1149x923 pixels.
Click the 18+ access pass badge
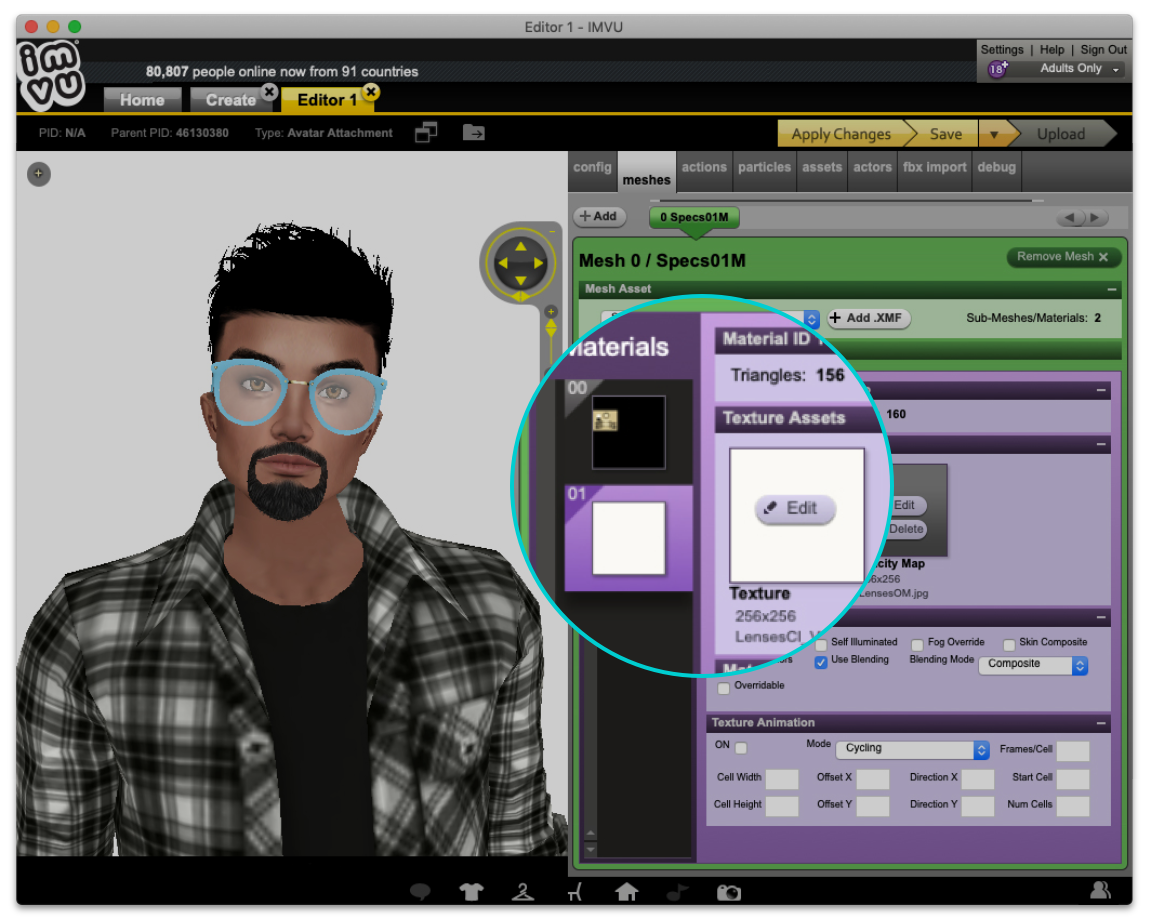click(x=997, y=69)
